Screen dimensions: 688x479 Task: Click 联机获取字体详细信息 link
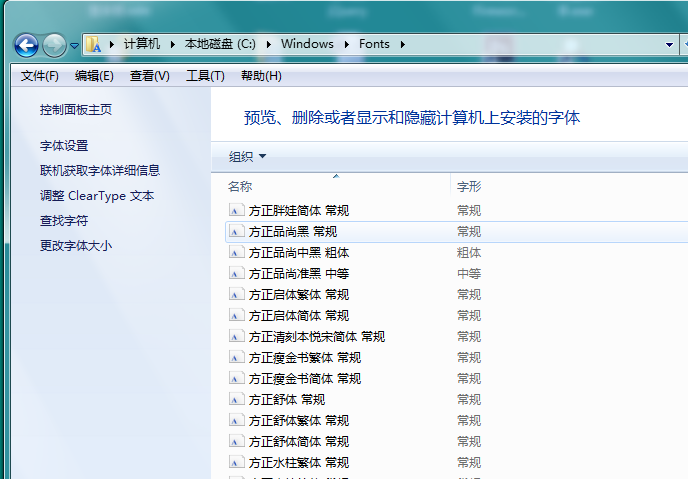coord(100,170)
